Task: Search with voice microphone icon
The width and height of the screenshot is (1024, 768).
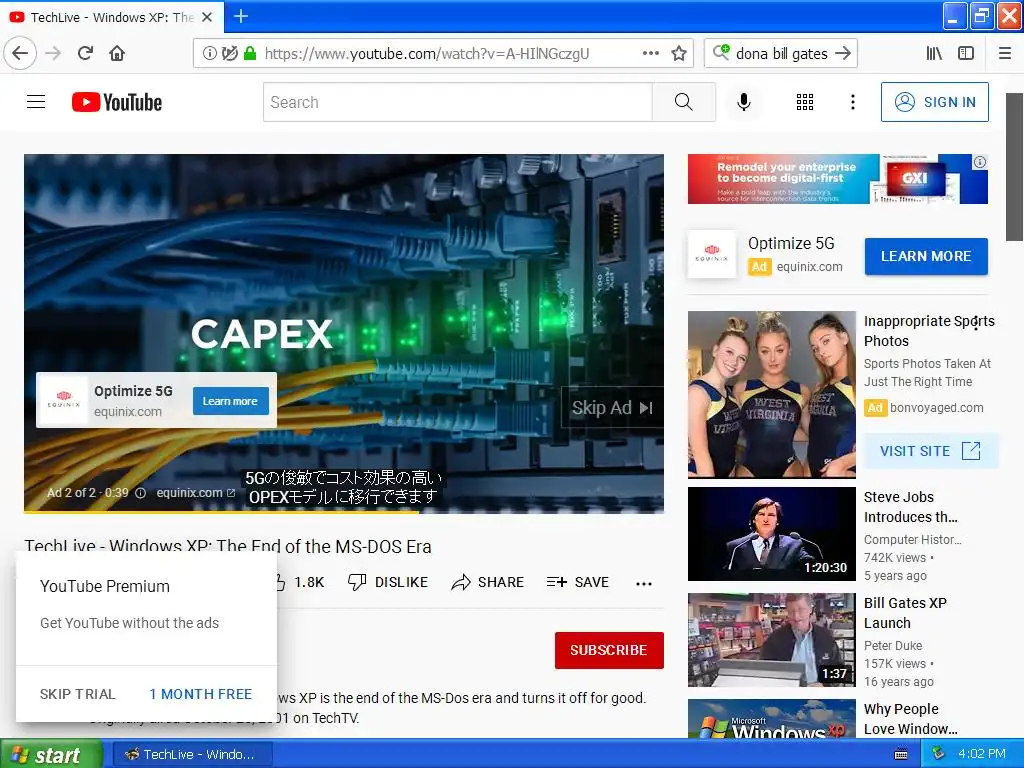Action: pyautogui.click(x=743, y=102)
